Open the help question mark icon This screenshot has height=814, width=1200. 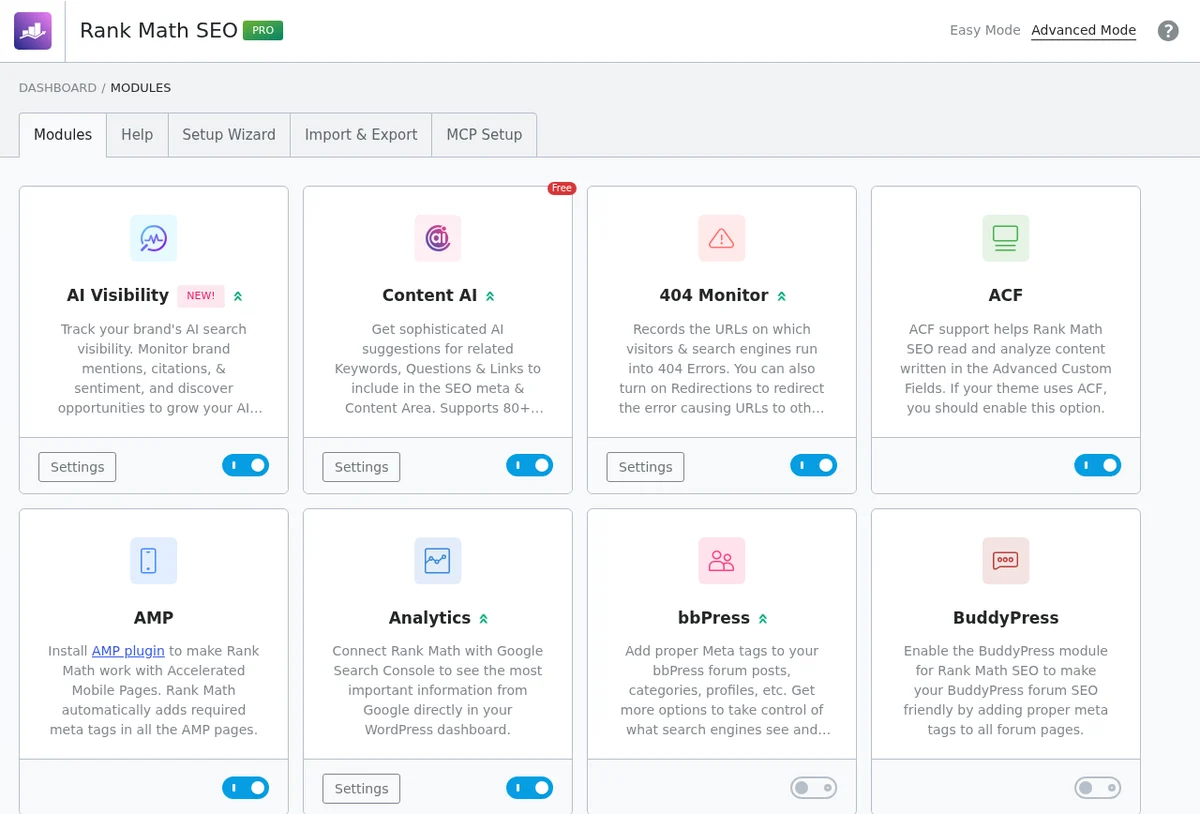click(1168, 31)
